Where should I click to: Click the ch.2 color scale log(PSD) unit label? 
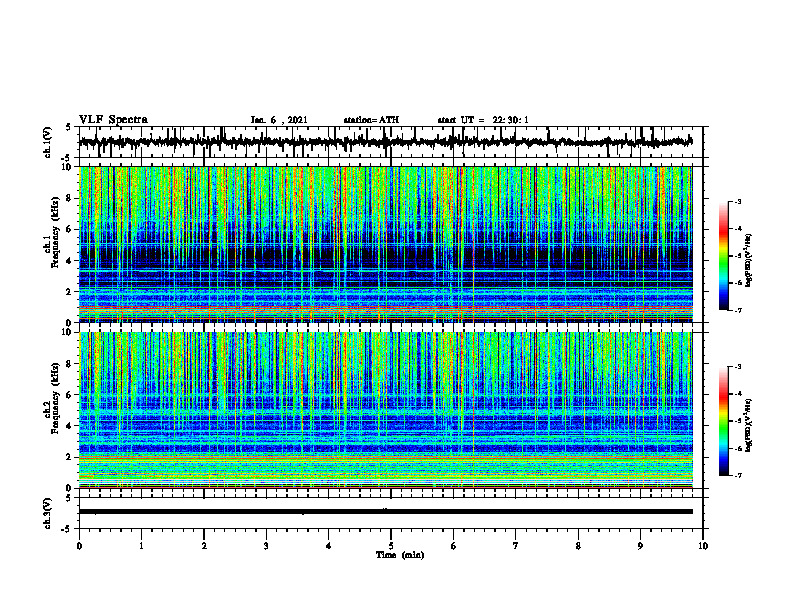pos(749,425)
